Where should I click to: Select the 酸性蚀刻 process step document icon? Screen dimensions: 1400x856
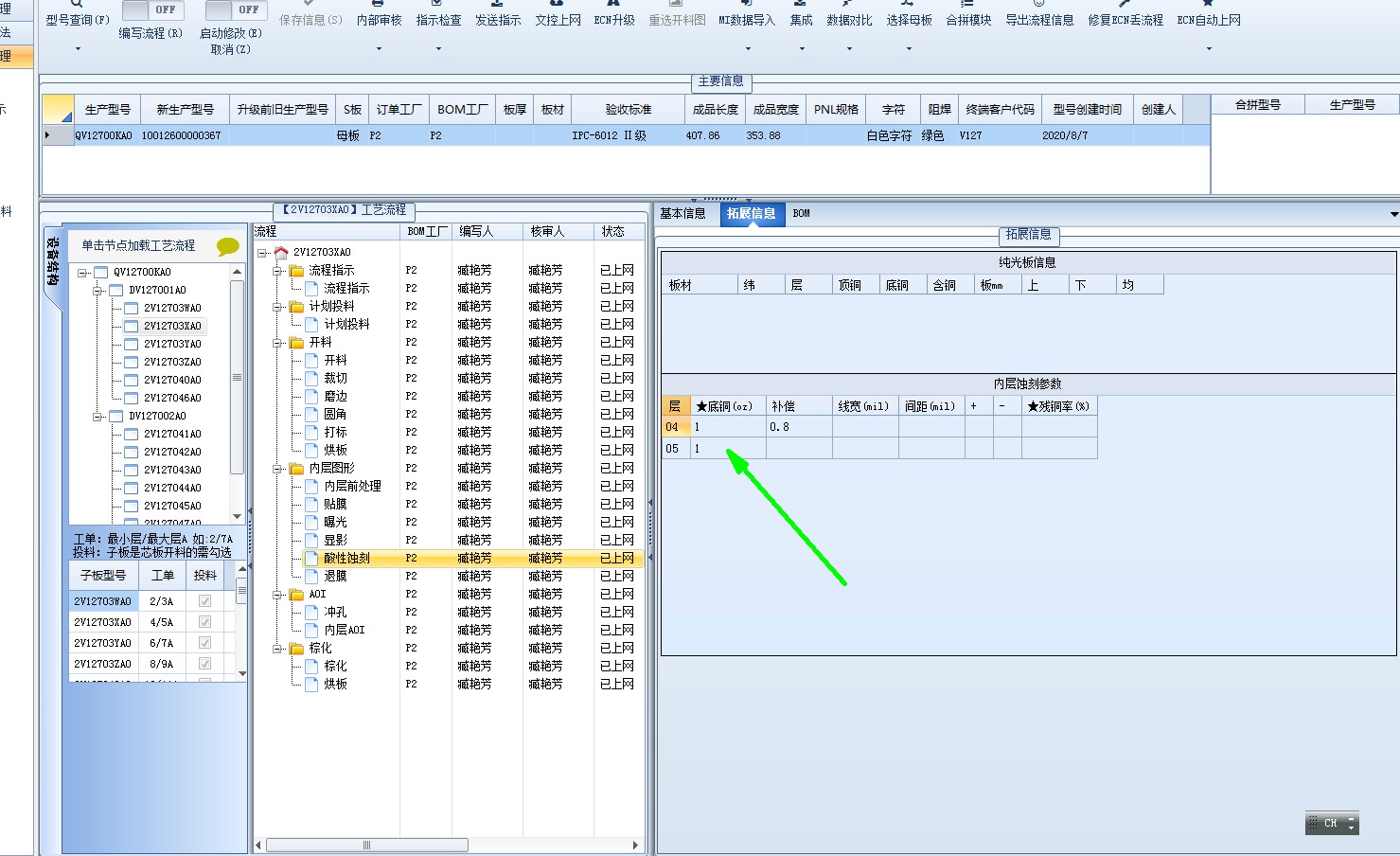pos(311,558)
